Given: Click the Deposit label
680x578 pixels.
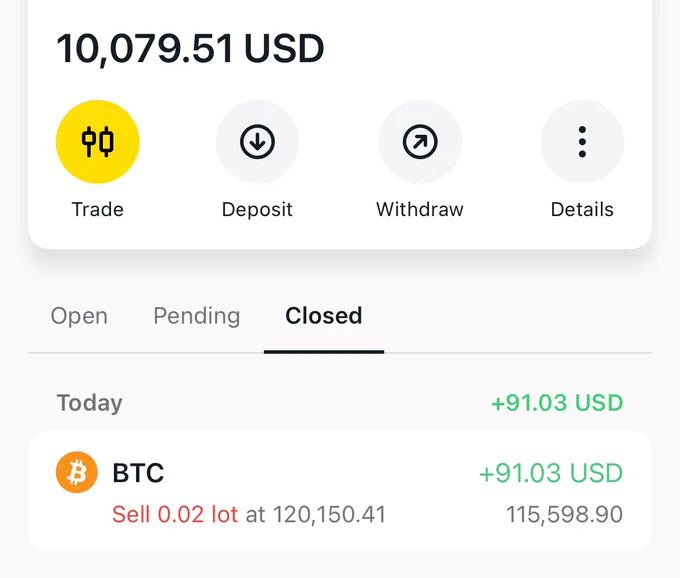Looking at the screenshot, I should point(257,210).
